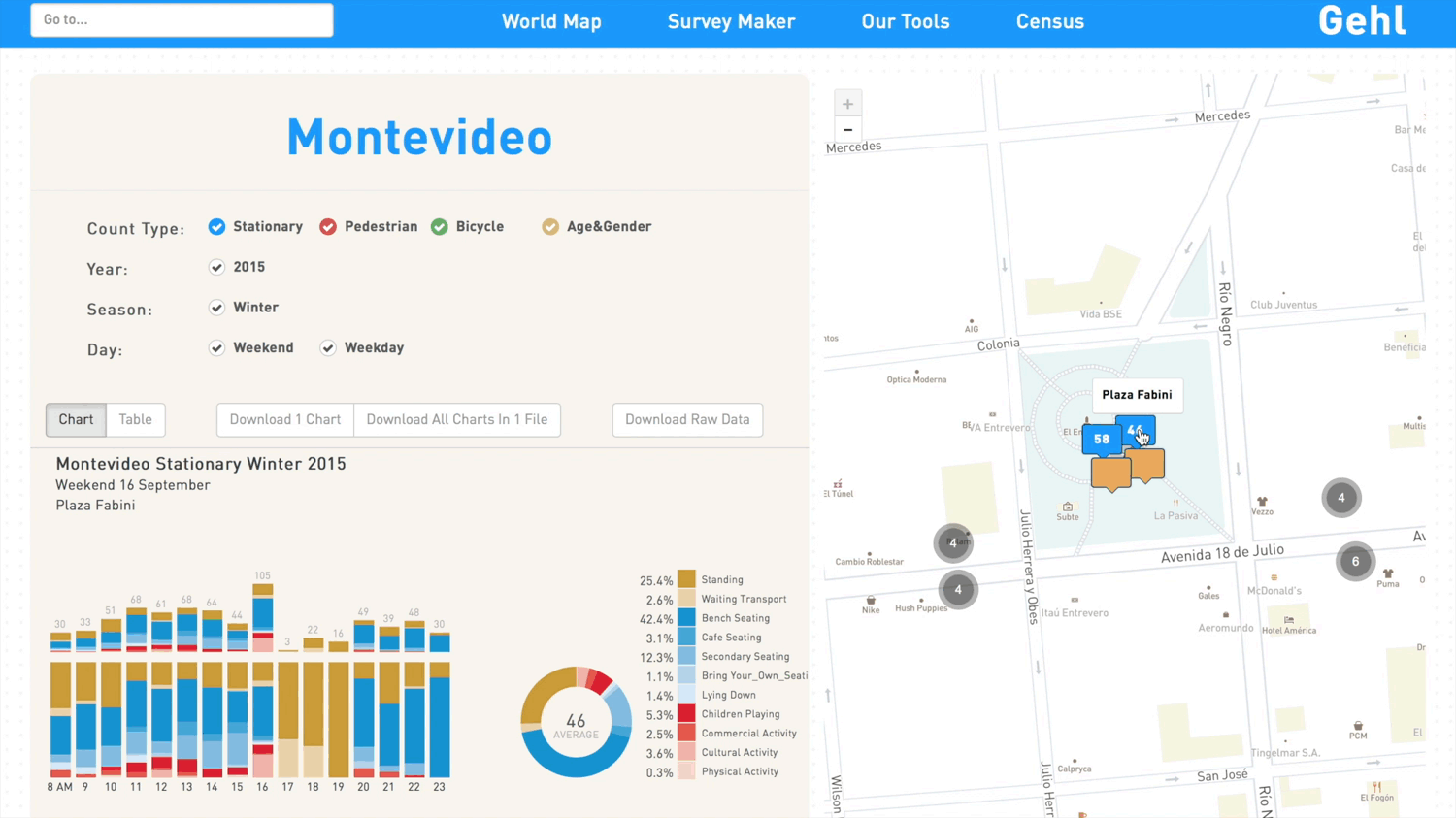This screenshot has height=818, width=1456.
Task: Click the Download Raw Data button
Action: coord(687,419)
